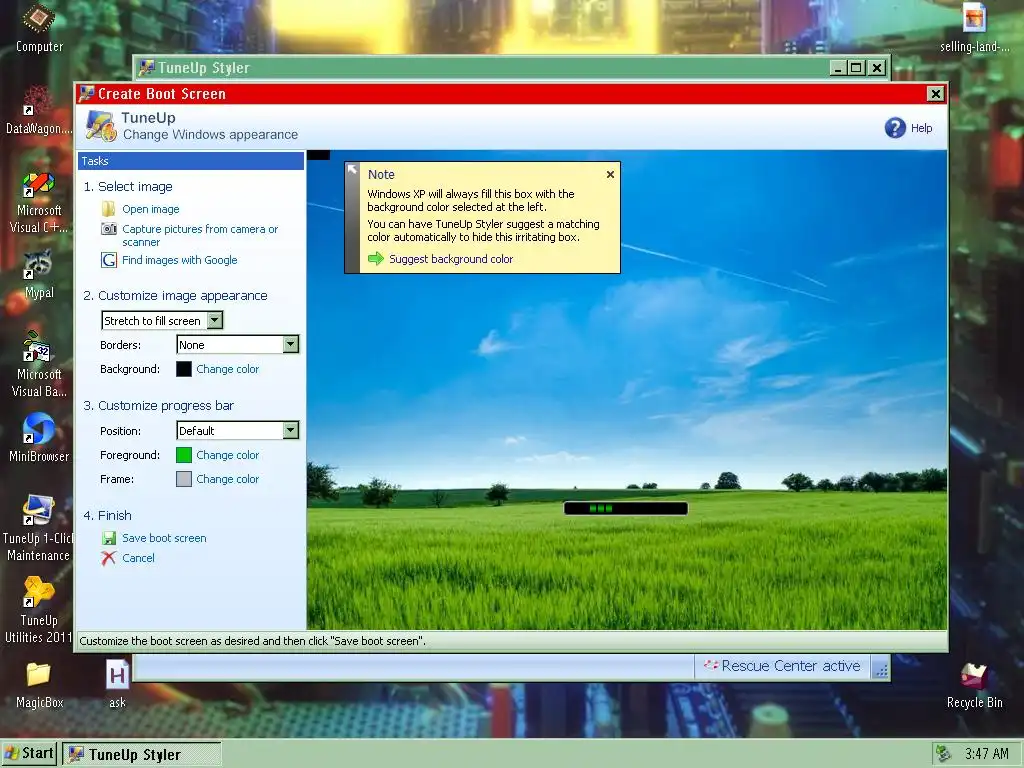Click the black Background color swatch

(x=184, y=369)
